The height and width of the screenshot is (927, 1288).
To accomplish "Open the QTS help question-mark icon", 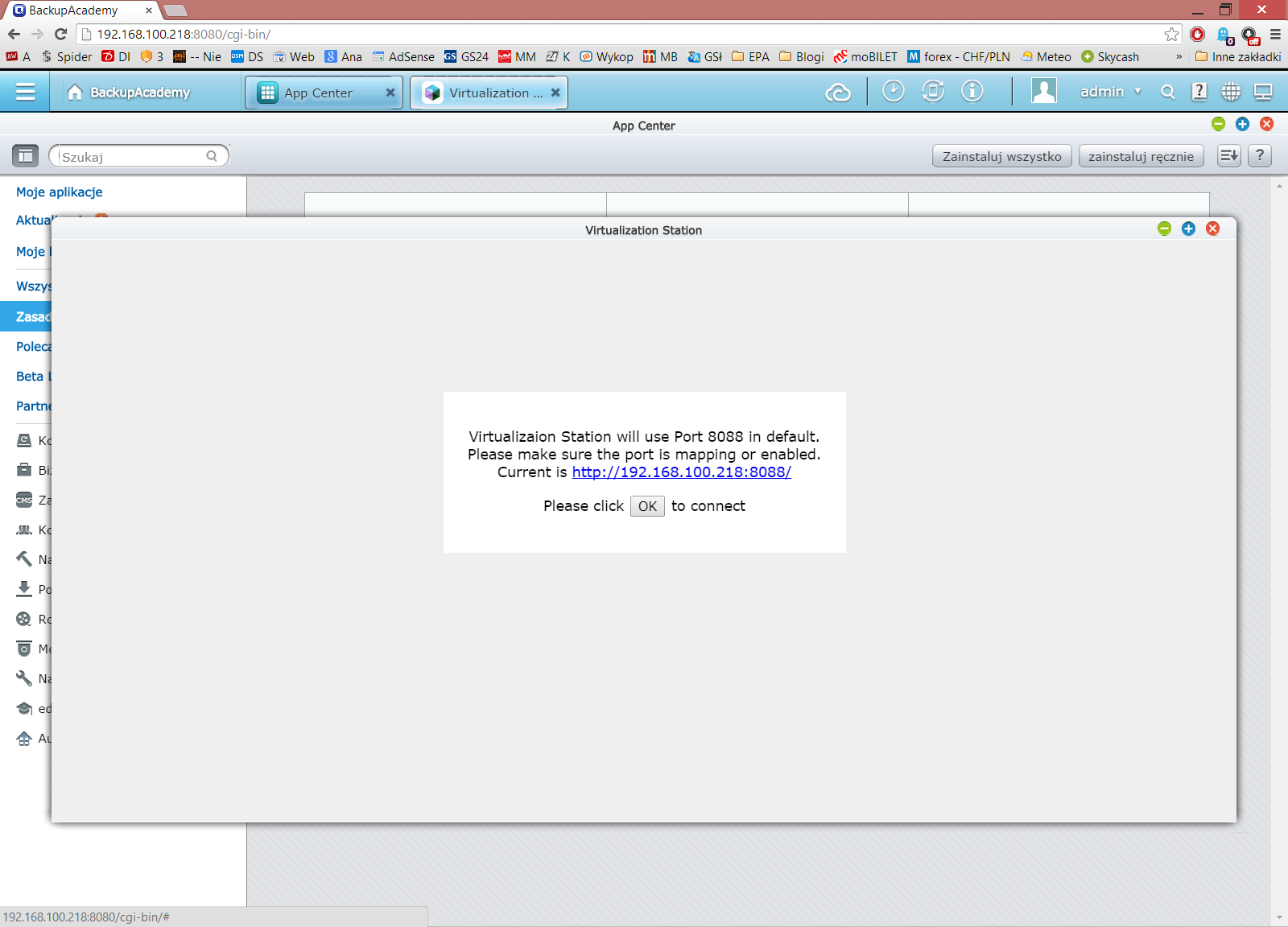I will click(1199, 92).
